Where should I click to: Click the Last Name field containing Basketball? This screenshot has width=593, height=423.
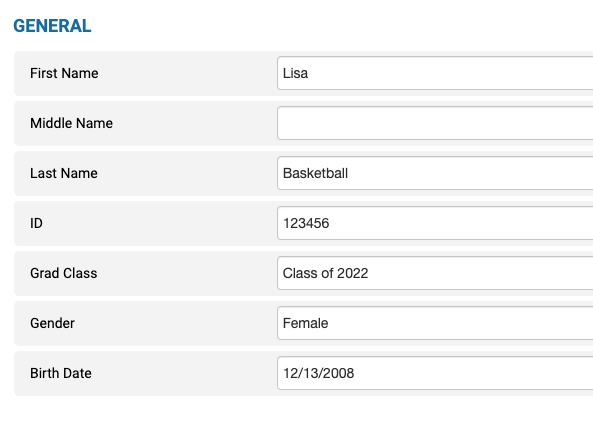[x=435, y=173]
